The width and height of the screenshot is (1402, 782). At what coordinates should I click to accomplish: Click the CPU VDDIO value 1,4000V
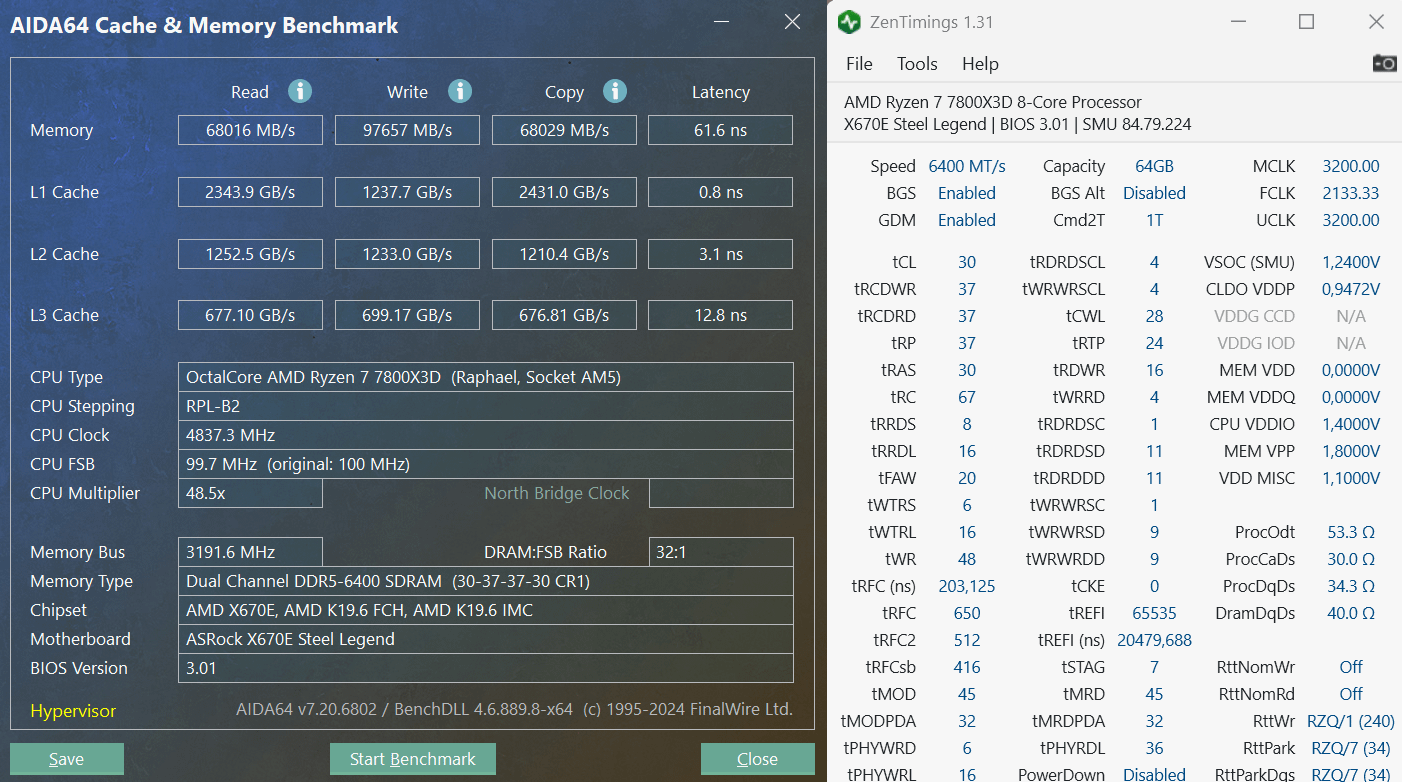[x=1351, y=424]
